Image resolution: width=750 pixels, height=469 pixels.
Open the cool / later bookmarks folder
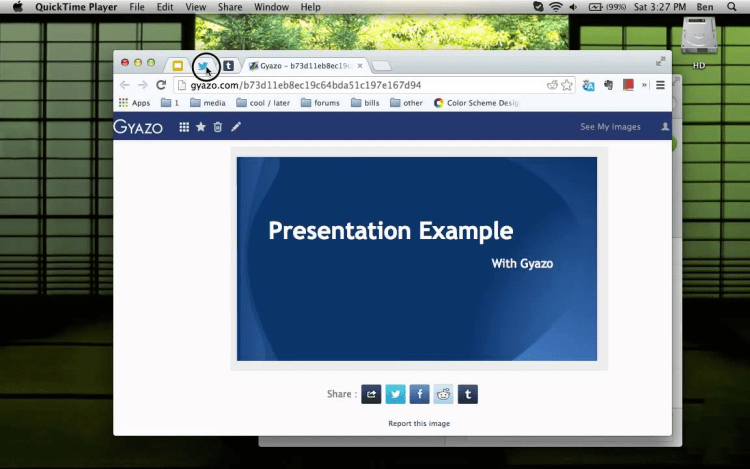pos(263,103)
